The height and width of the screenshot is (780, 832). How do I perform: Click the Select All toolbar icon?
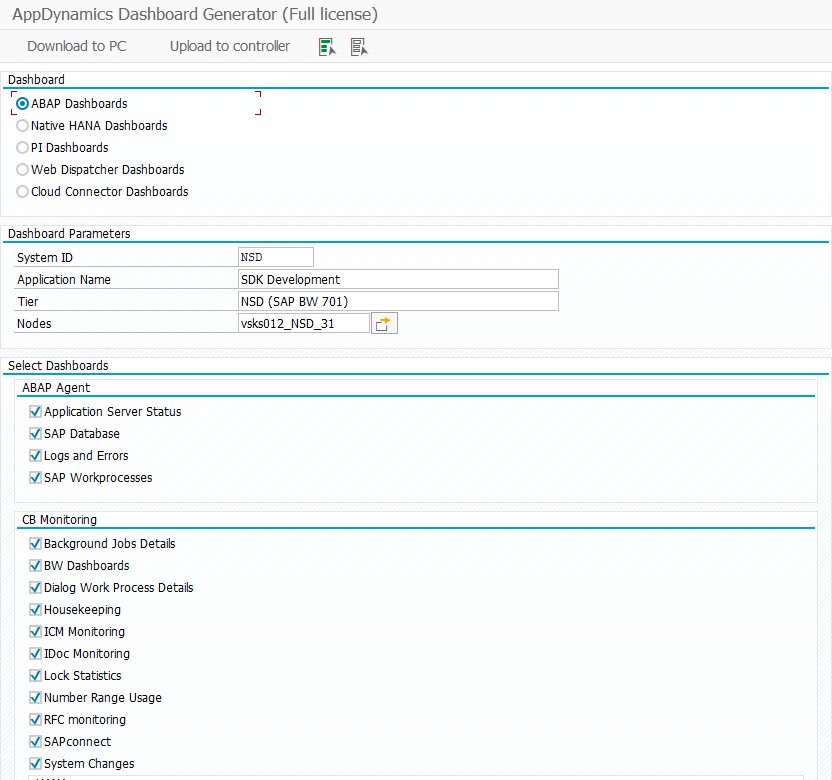click(327, 47)
